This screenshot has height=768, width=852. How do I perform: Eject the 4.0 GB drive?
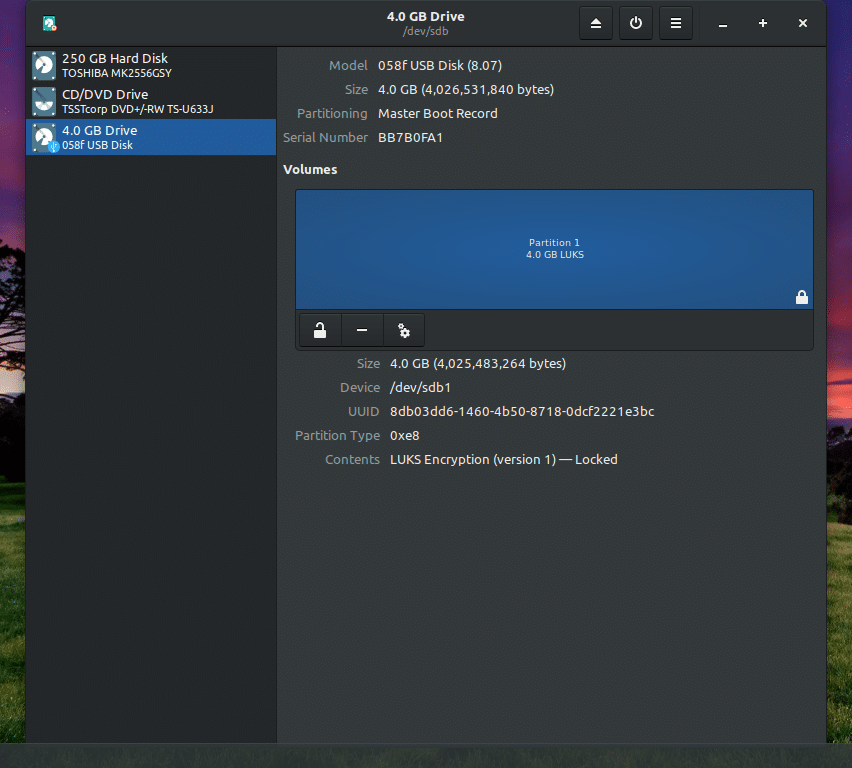click(596, 23)
